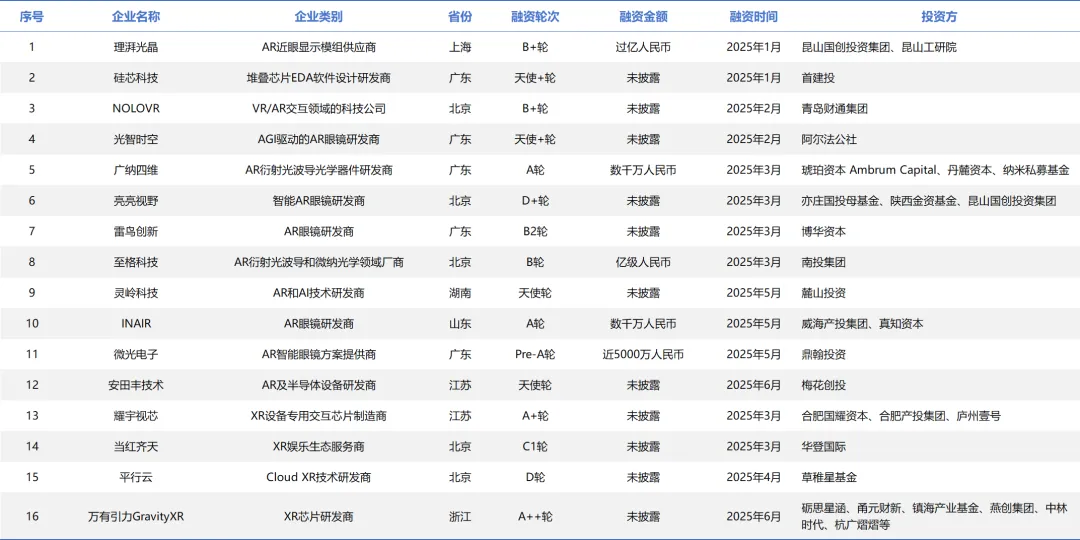Click funding amount 过亿人民币

click(x=643, y=48)
